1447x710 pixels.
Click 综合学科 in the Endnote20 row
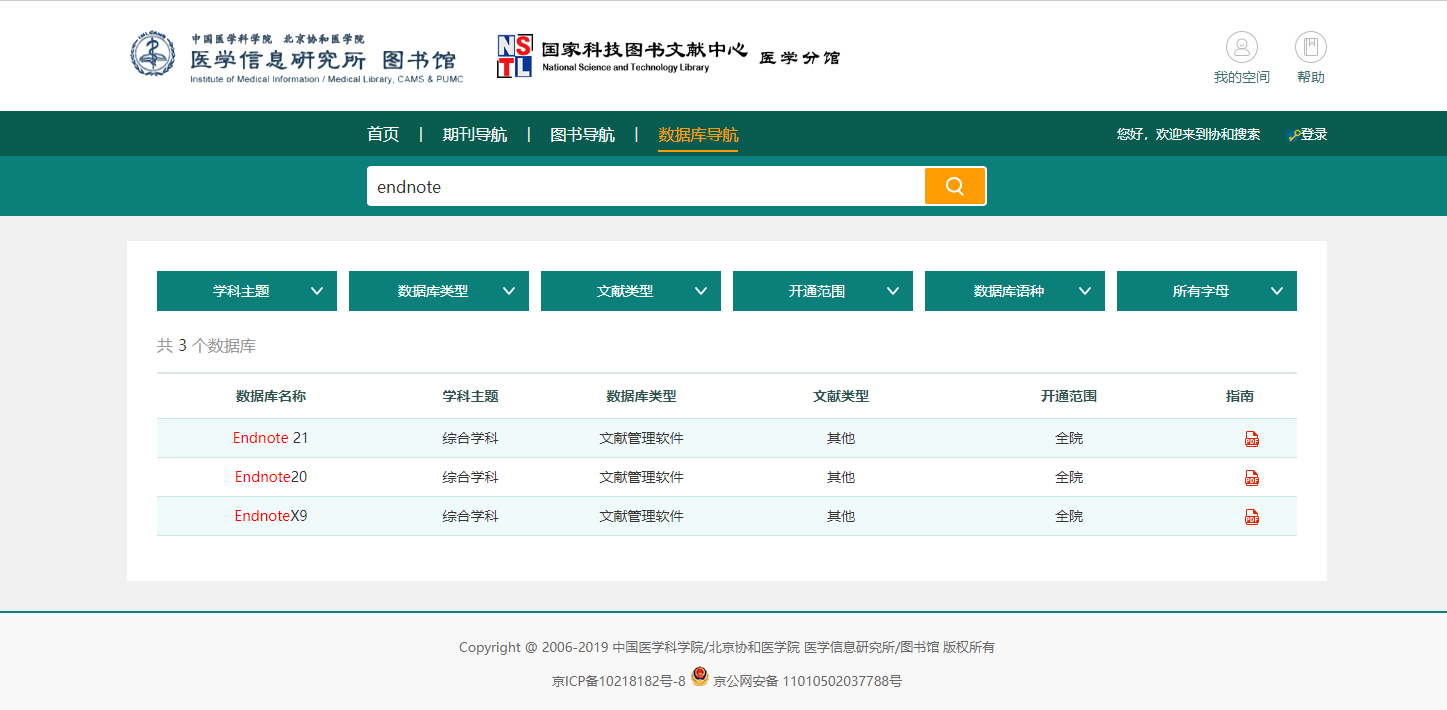pos(471,477)
